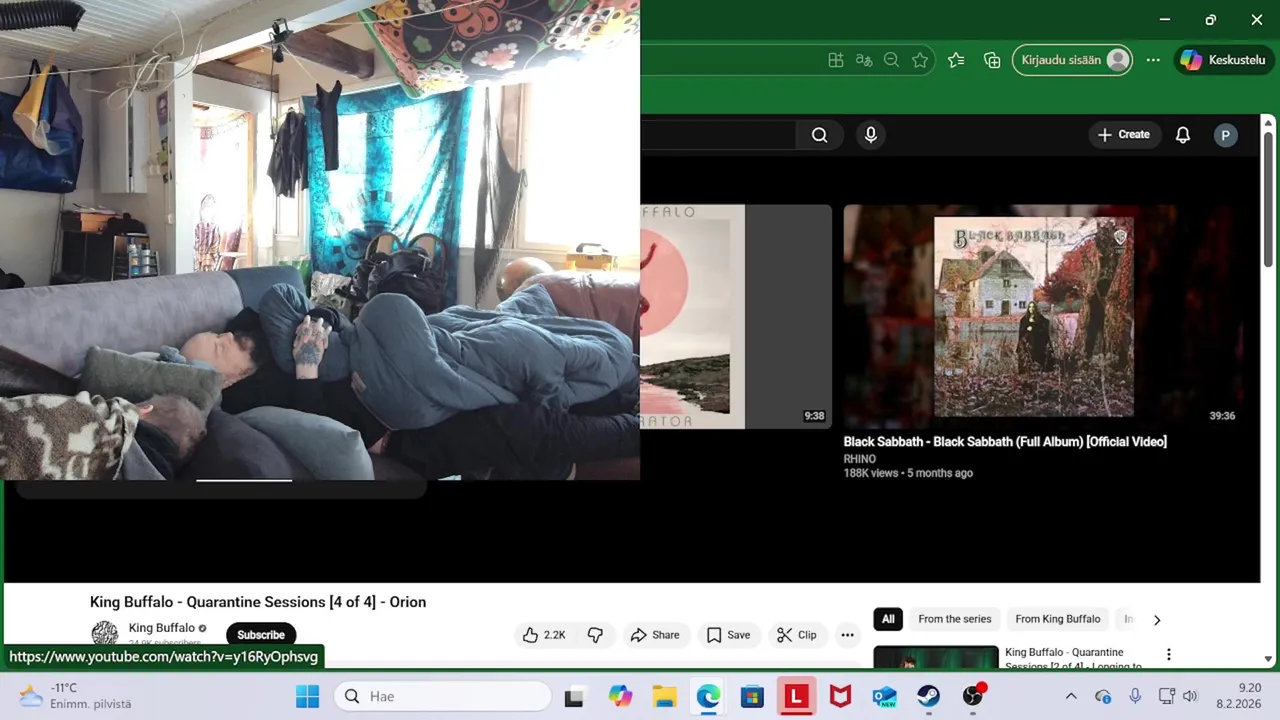
Task: Open options for Quarantine Sessions 2 of 4 suggestion
Action: tap(1168, 655)
